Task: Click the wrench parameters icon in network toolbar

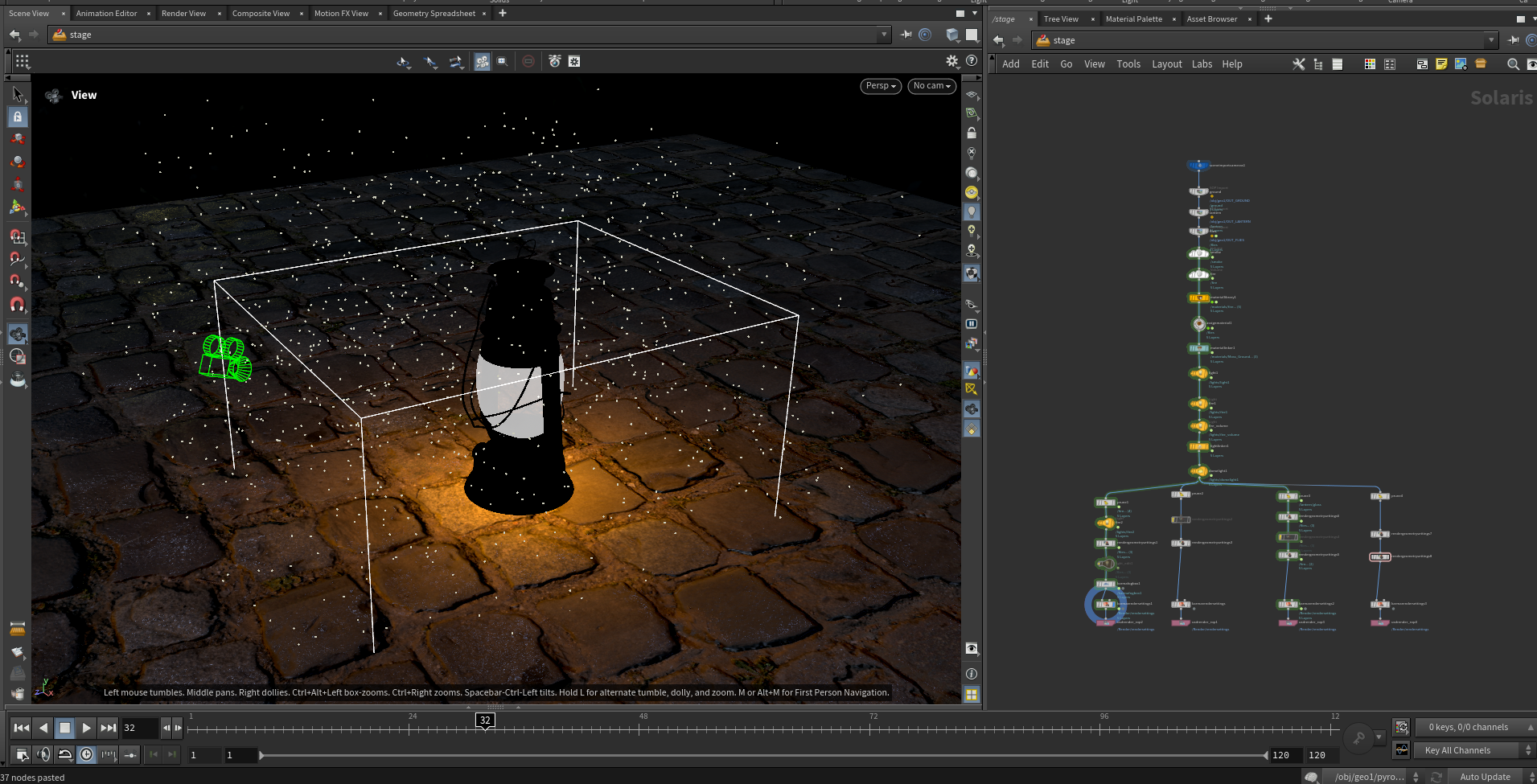Action: point(1298,64)
